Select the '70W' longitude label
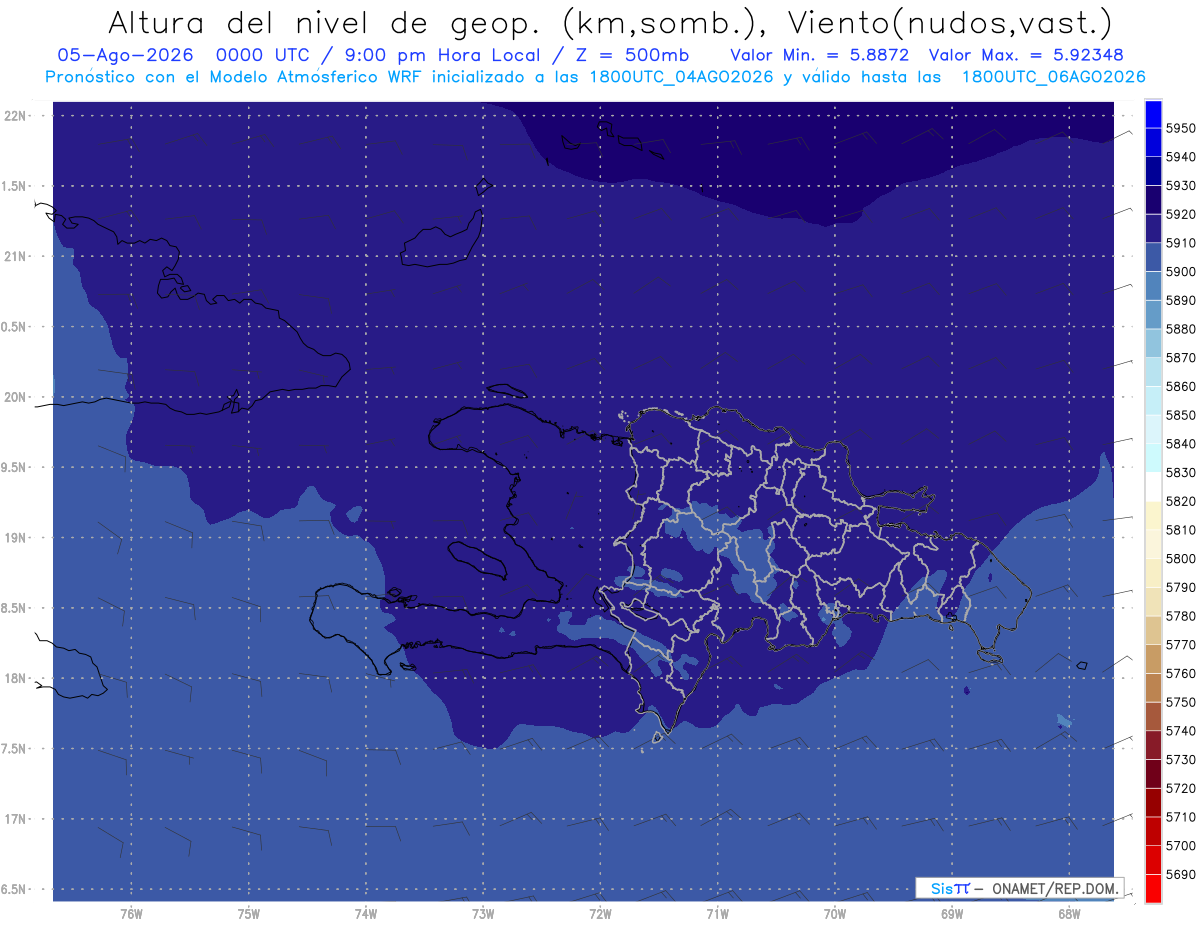The image size is (1200, 927). (835, 914)
